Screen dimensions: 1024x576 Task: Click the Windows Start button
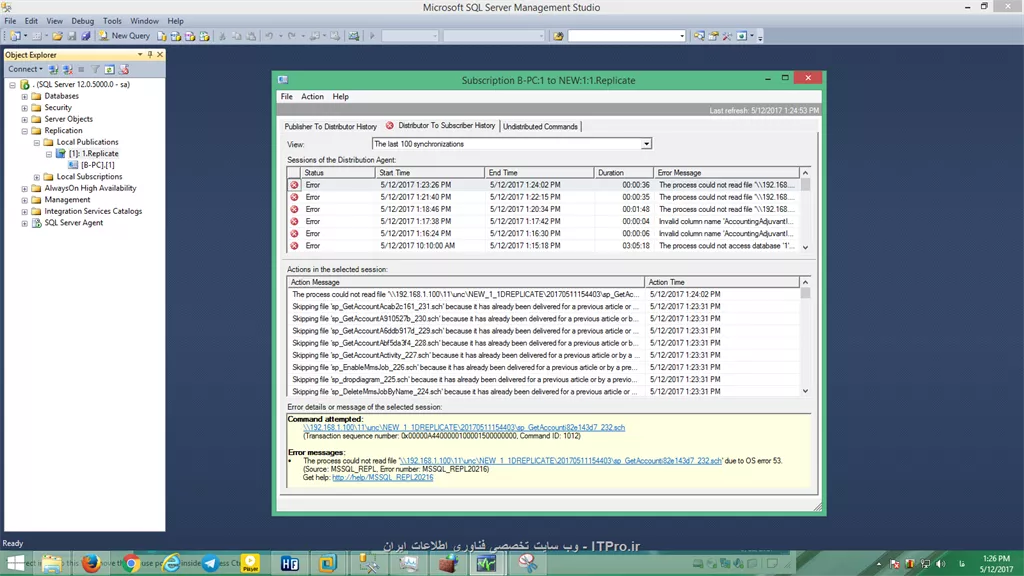click(16, 563)
